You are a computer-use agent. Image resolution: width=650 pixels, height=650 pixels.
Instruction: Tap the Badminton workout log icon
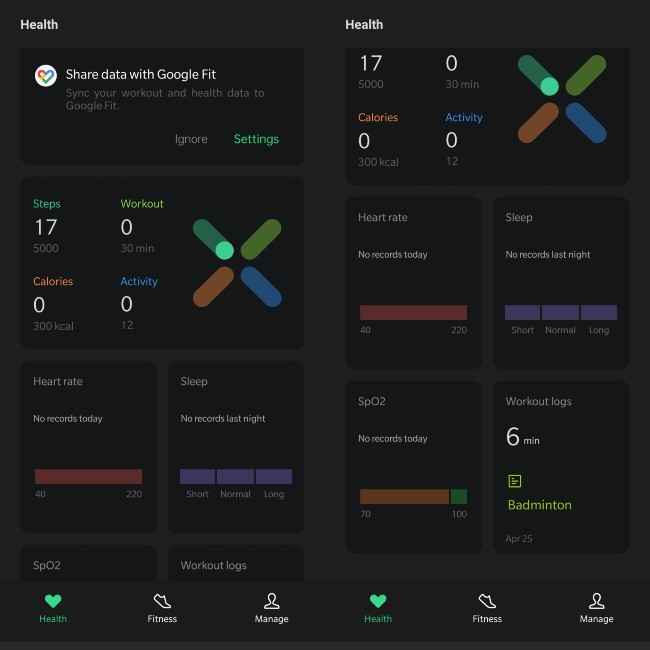(x=515, y=481)
